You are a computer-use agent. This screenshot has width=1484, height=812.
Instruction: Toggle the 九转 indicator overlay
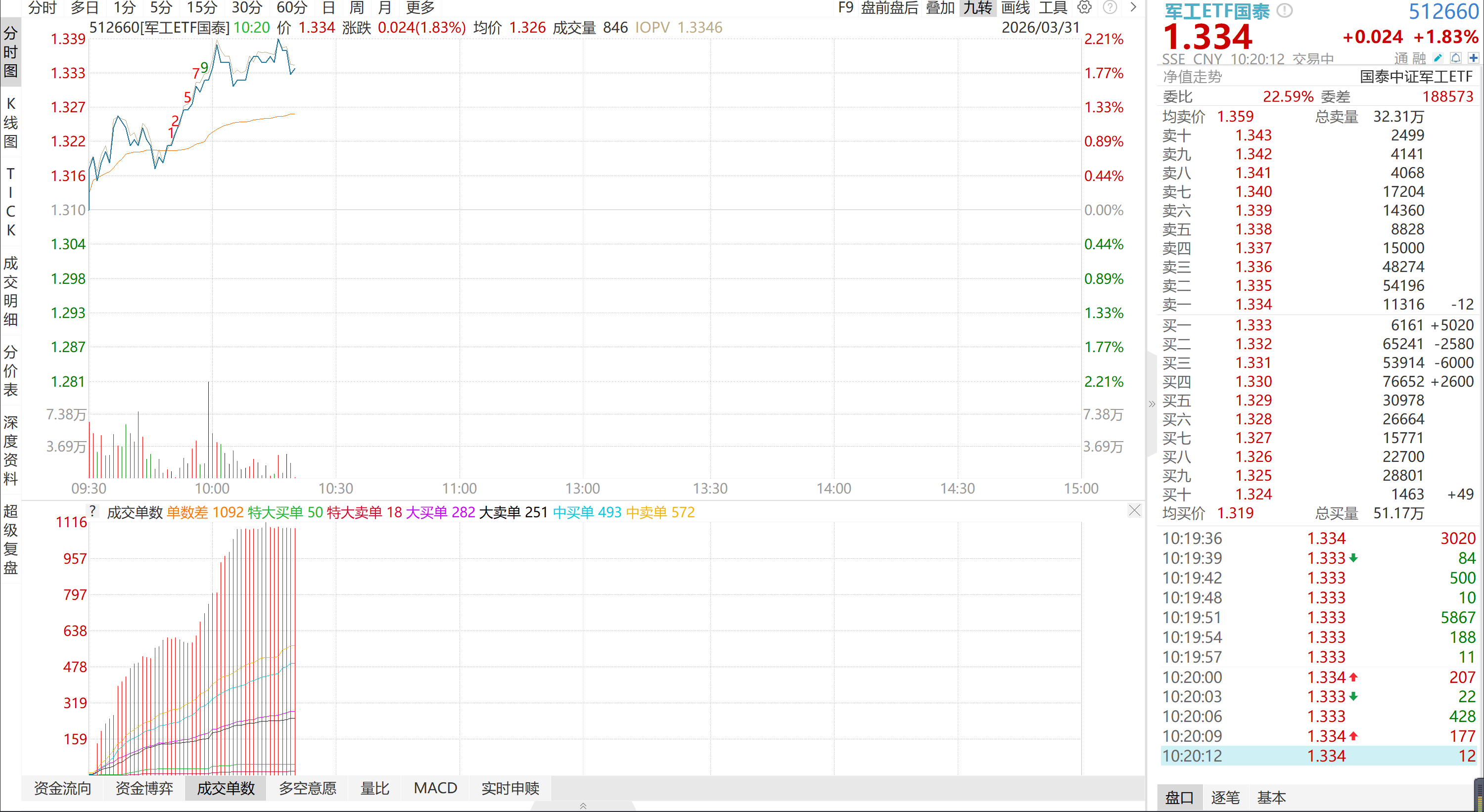click(x=976, y=8)
